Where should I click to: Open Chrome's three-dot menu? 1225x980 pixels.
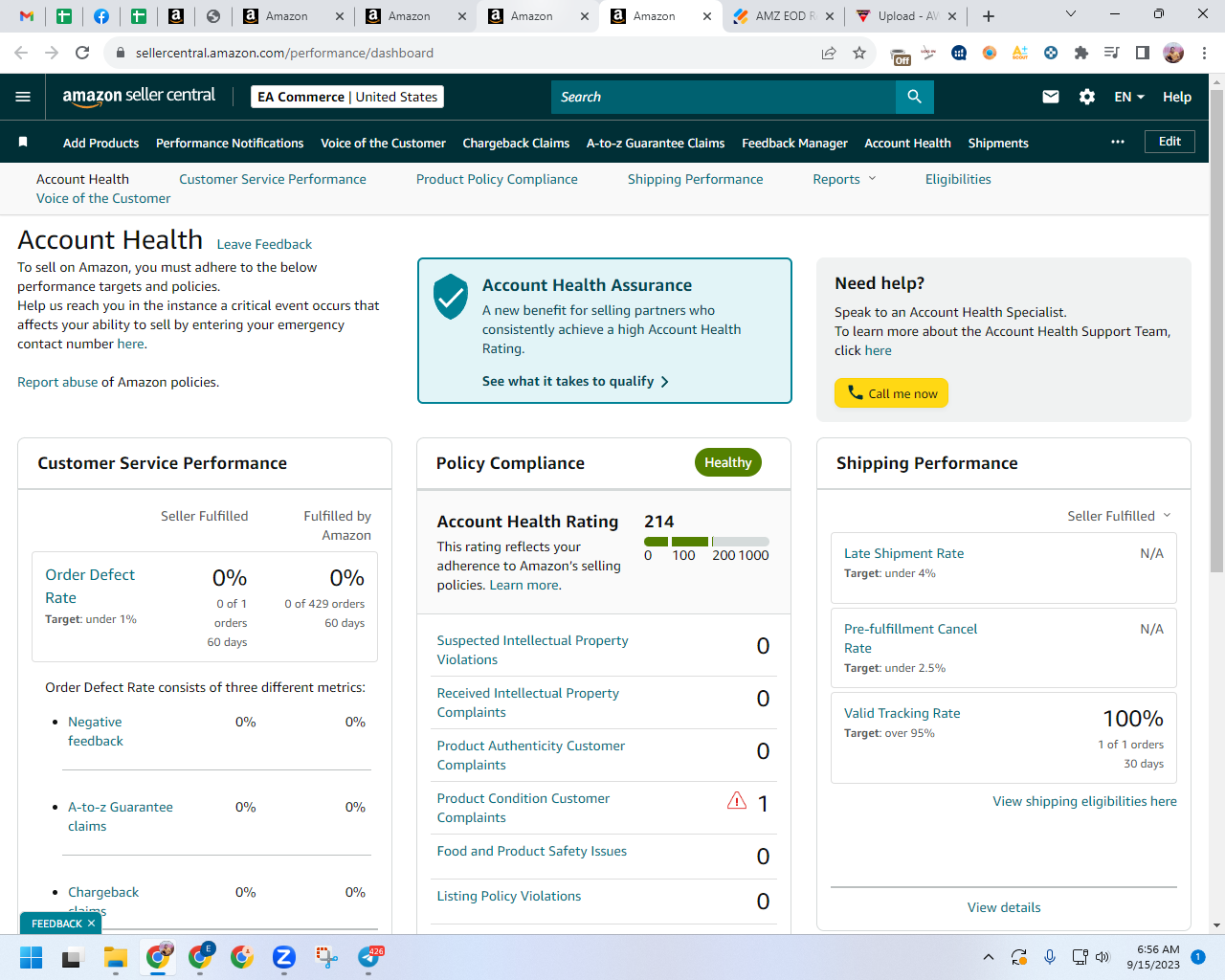1204,53
